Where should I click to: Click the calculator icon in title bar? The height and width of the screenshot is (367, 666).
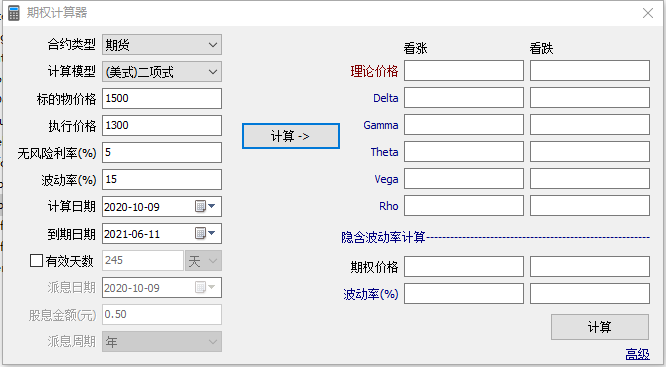coord(14,13)
